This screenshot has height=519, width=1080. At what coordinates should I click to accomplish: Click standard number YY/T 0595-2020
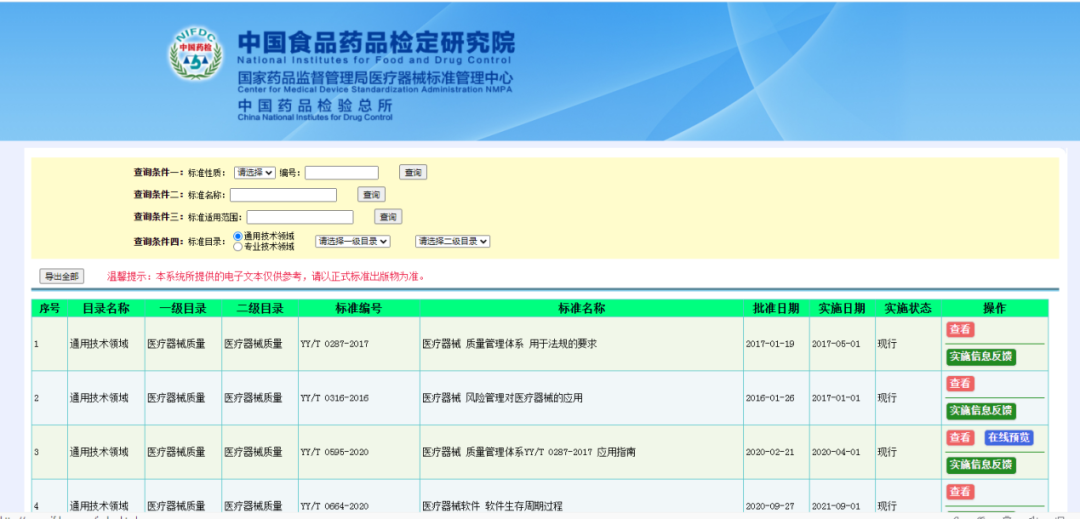click(334, 452)
